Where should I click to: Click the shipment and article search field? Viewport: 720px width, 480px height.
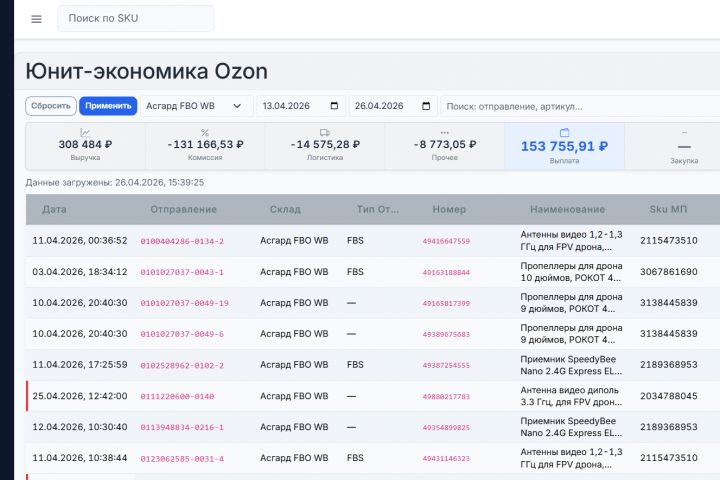580,106
